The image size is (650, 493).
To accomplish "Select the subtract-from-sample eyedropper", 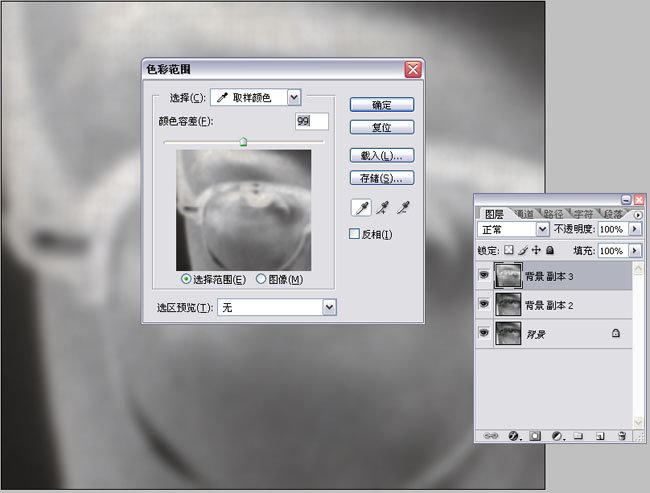I will coord(403,208).
